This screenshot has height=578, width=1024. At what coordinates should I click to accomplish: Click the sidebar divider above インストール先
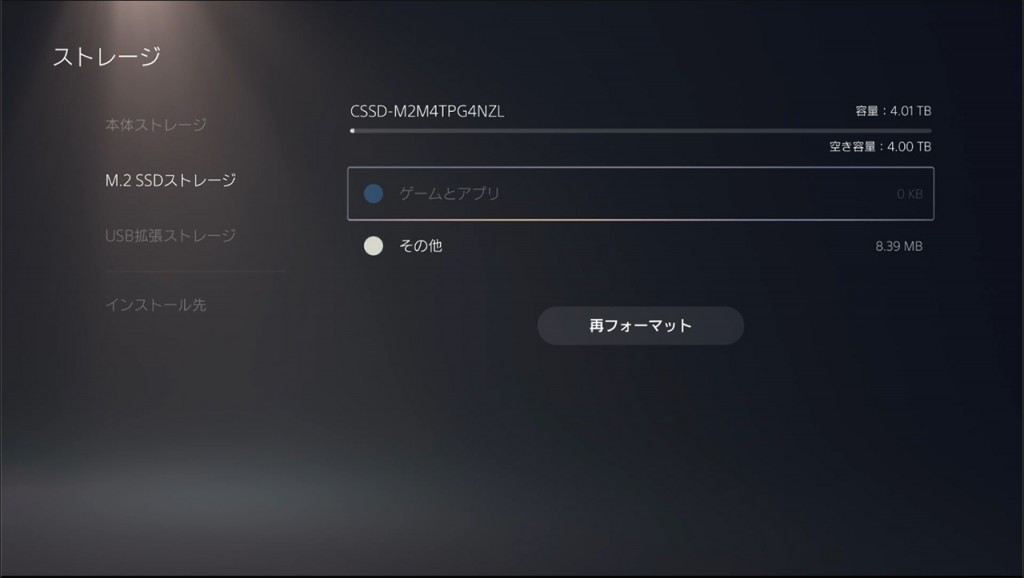[195, 271]
